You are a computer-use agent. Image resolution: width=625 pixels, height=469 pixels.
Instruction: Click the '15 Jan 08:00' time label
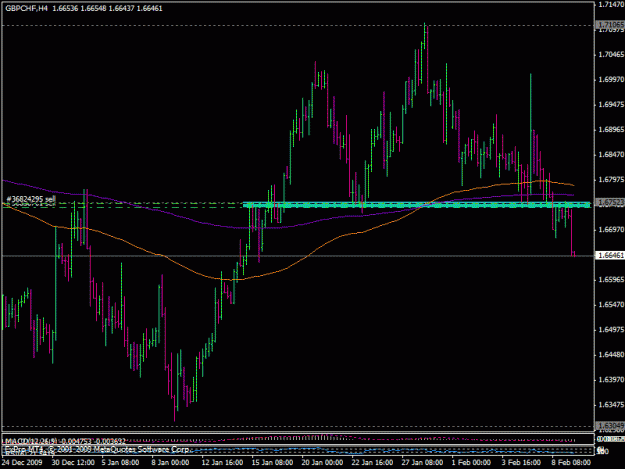[x=272, y=462]
